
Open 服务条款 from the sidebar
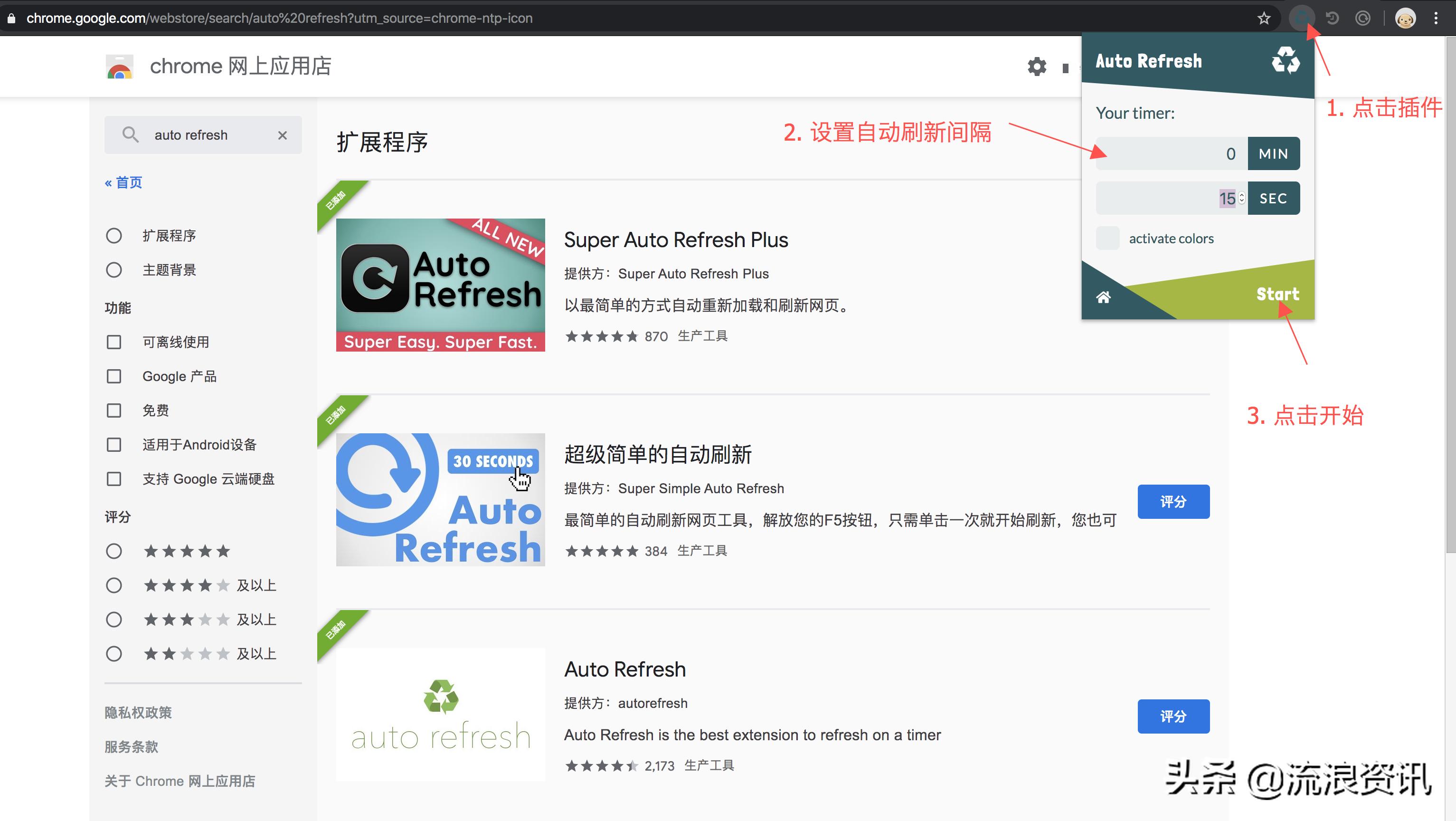pos(131,746)
